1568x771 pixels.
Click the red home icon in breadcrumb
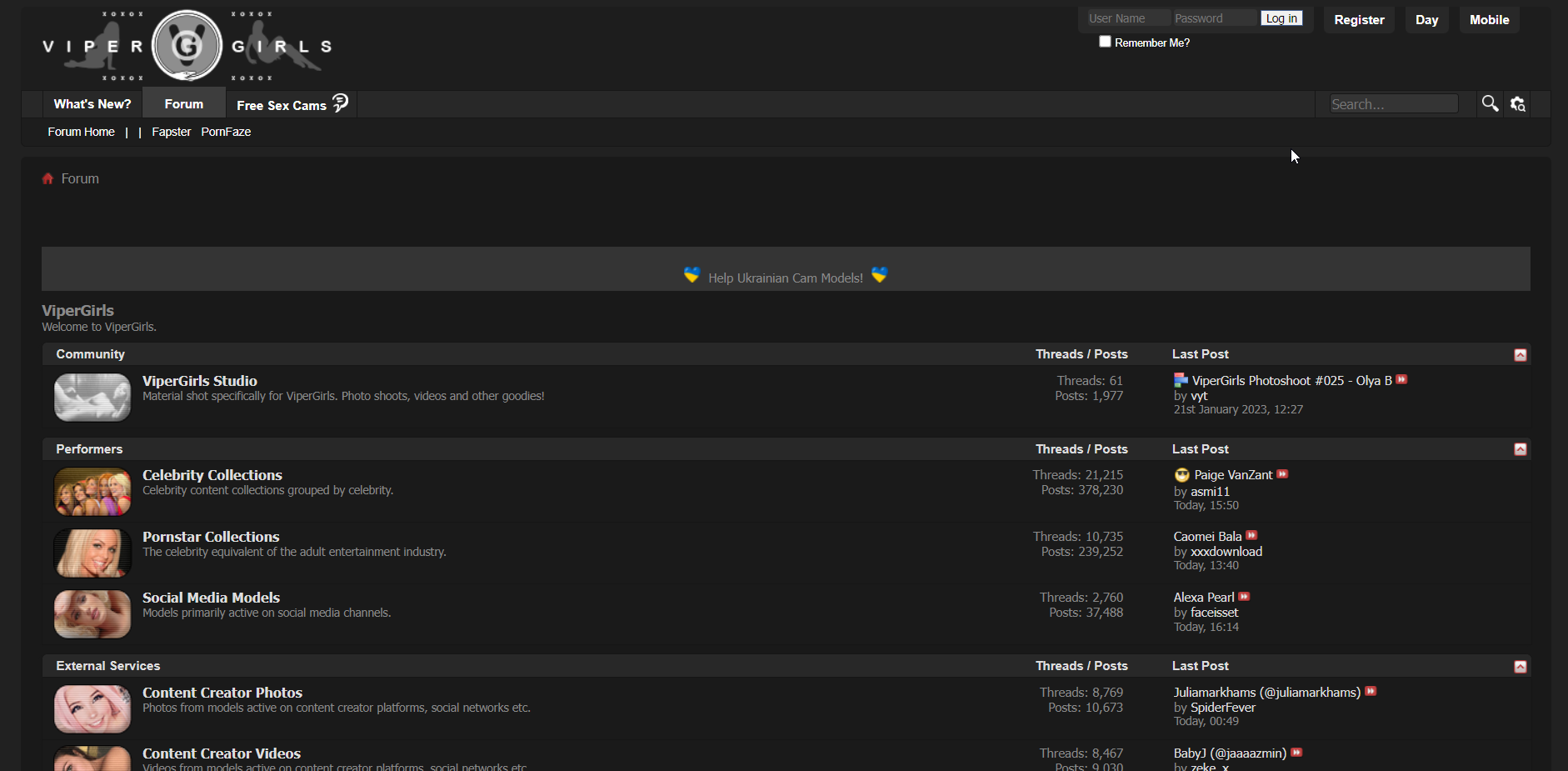pyautogui.click(x=47, y=178)
